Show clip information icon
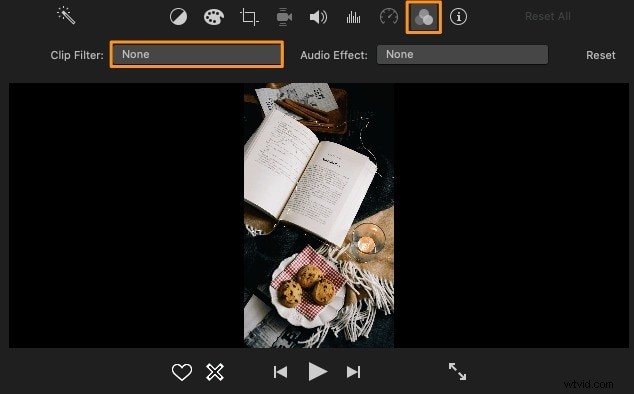Image resolution: width=634 pixels, height=394 pixels. click(458, 17)
